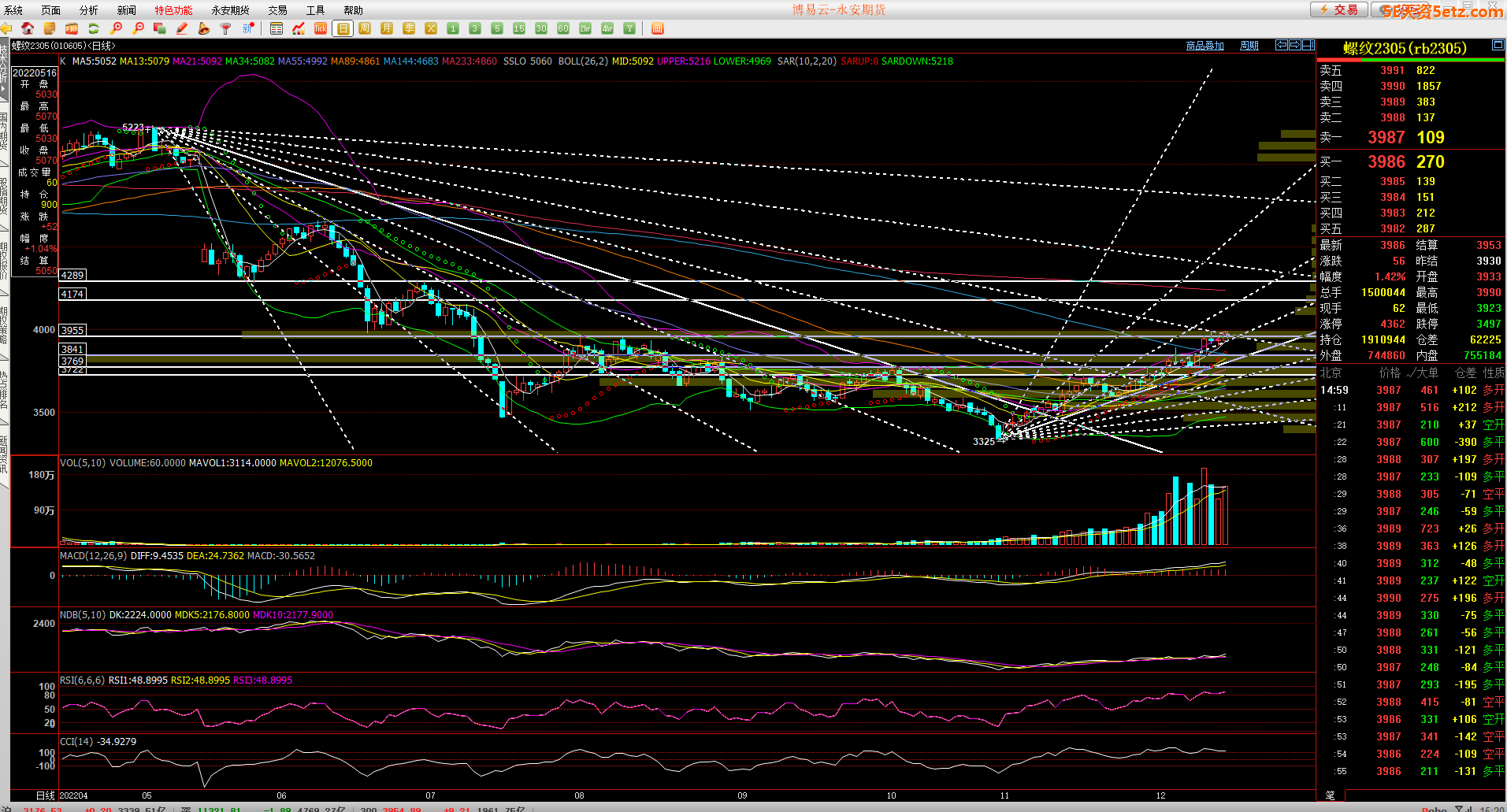Click the RSI(6,6,6) indicator label
The width and height of the screenshot is (1507, 812).
click(83, 680)
